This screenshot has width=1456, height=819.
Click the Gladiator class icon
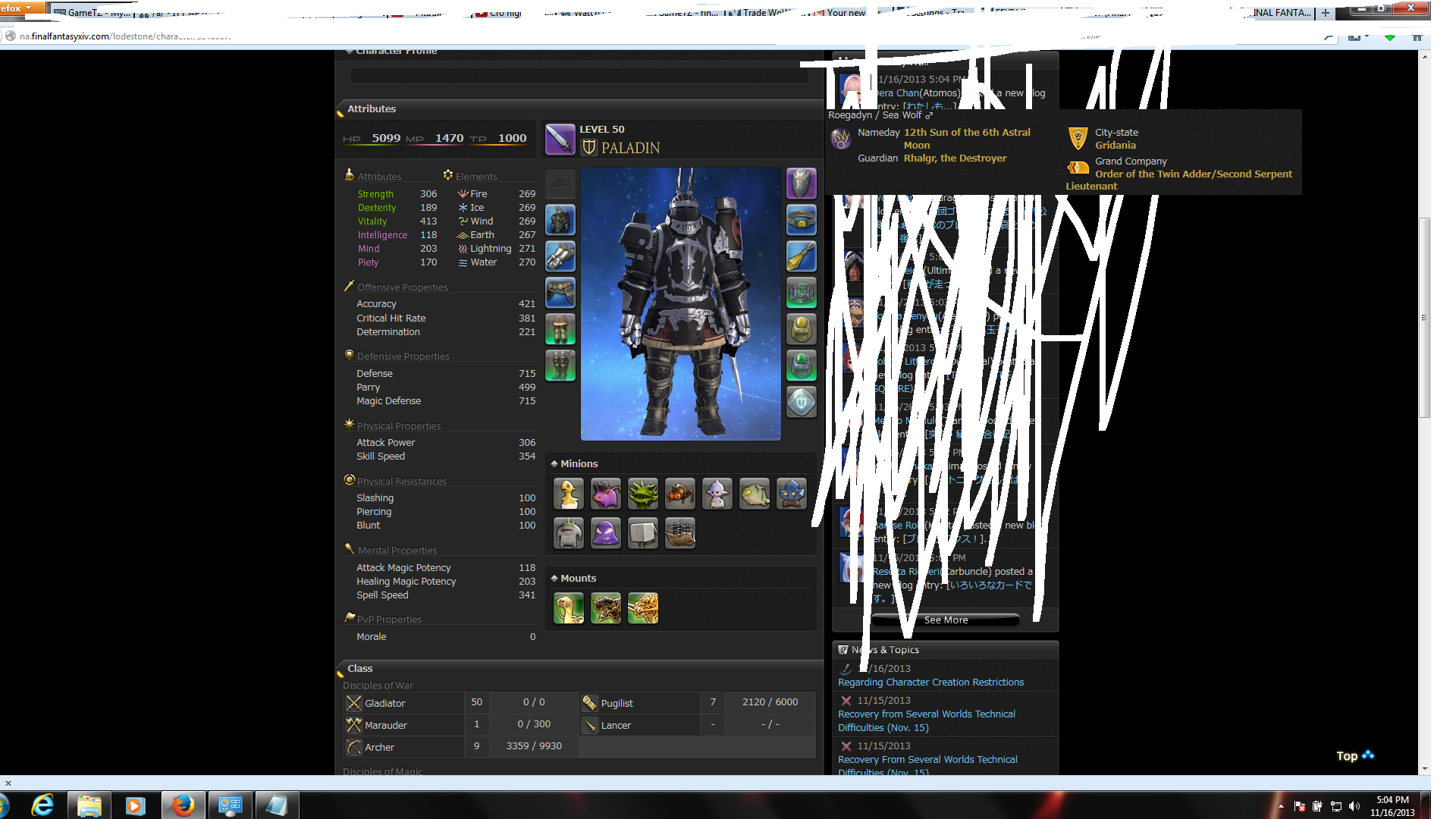tap(354, 703)
